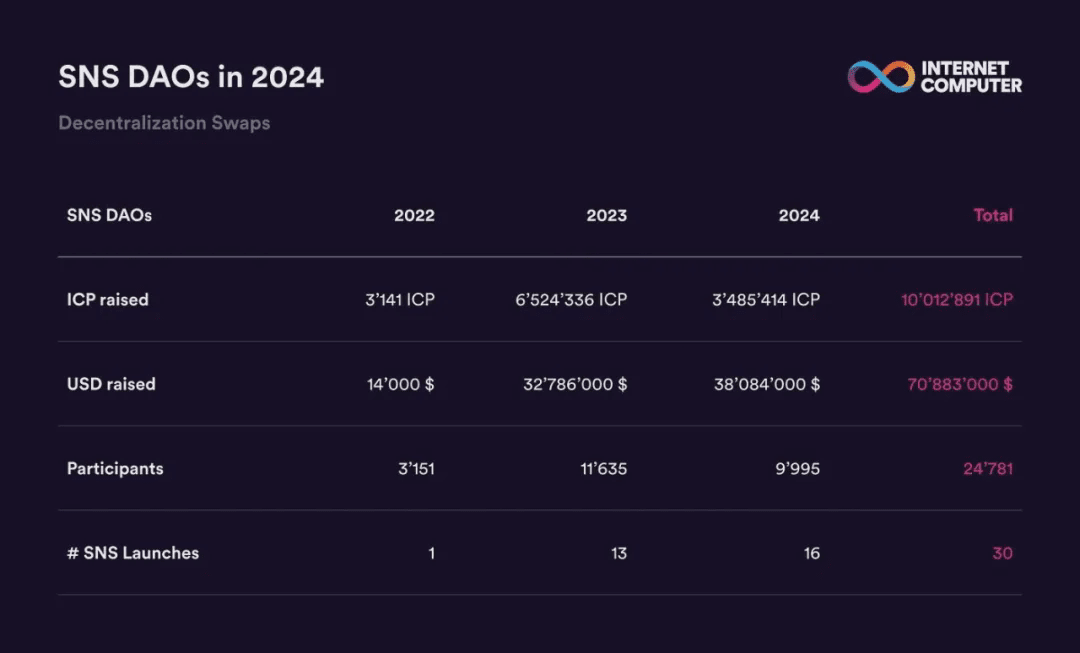The image size is (1080, 653).
Task: Select the 2024 column header
Action: [x=799, y=215]
